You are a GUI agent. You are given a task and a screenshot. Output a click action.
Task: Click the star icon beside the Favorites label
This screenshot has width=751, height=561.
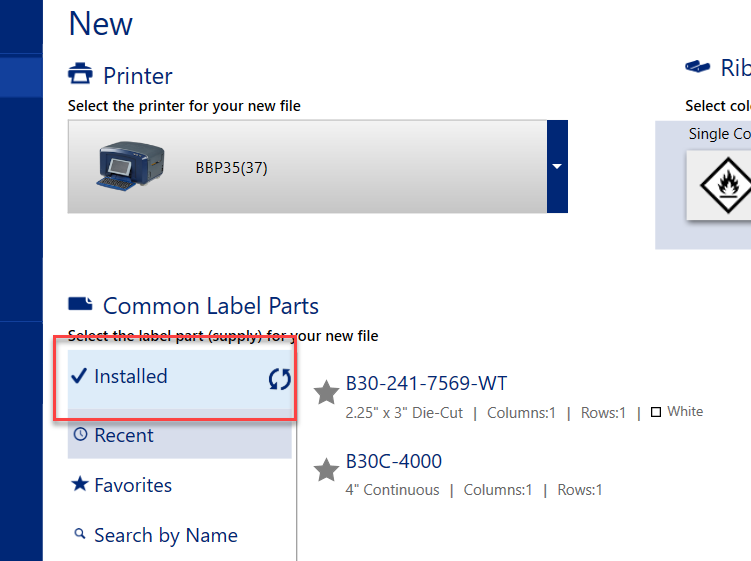tap(80, 485)
